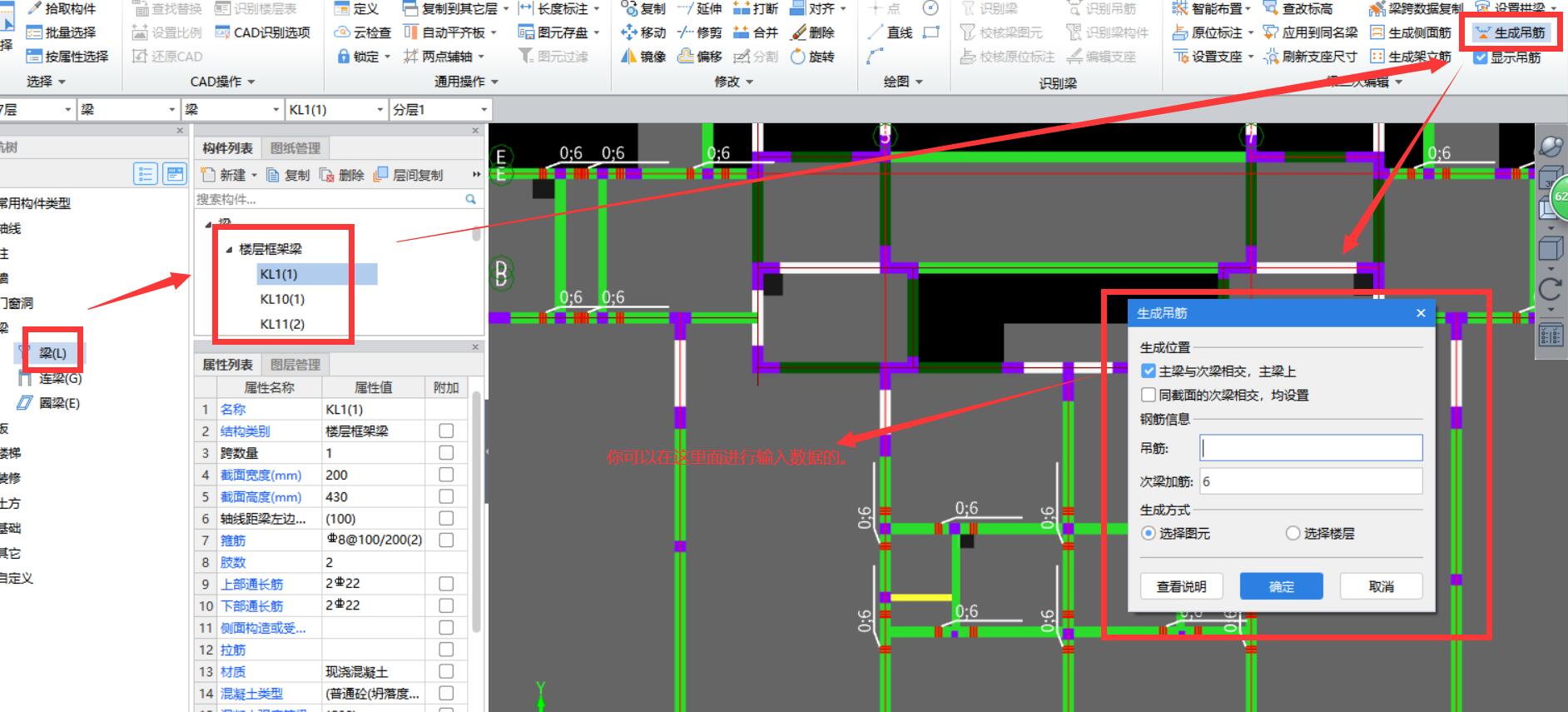Screen dimensions: 1568x712
Task: Open the 7层 floor dropdown
Action: (x=68, y=110)
